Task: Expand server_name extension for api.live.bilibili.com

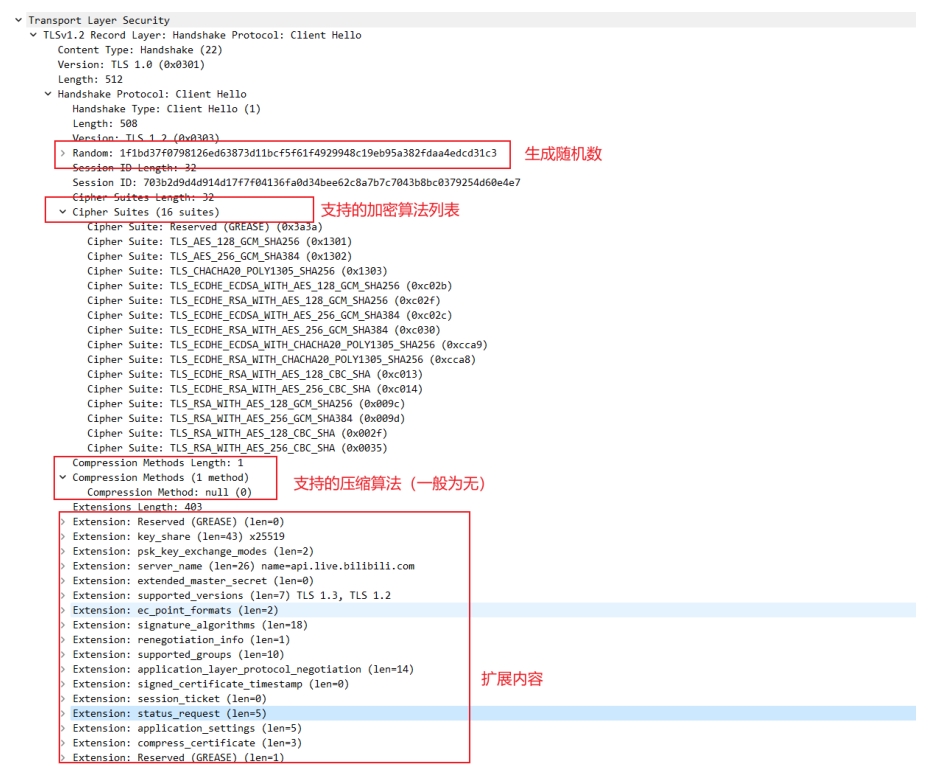Action: (x=63, y=566)
